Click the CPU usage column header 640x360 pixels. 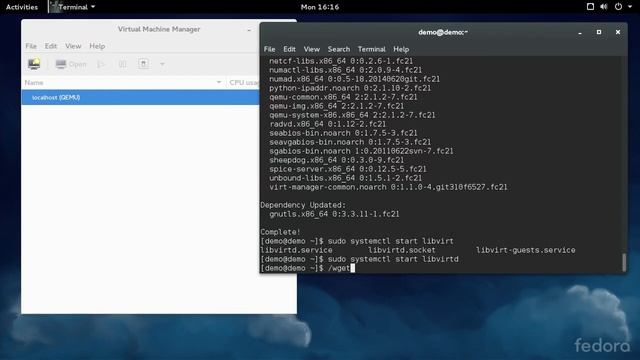(244, 82)
